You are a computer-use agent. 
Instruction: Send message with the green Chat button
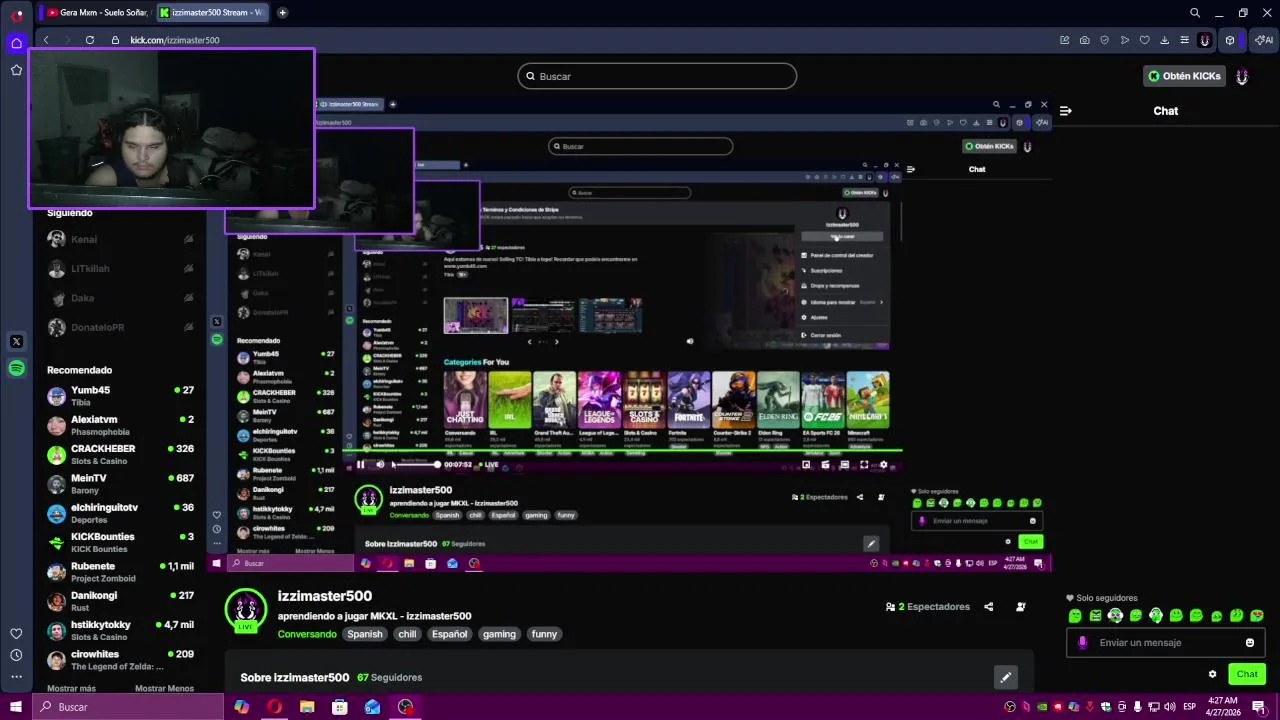point(1247,674)
